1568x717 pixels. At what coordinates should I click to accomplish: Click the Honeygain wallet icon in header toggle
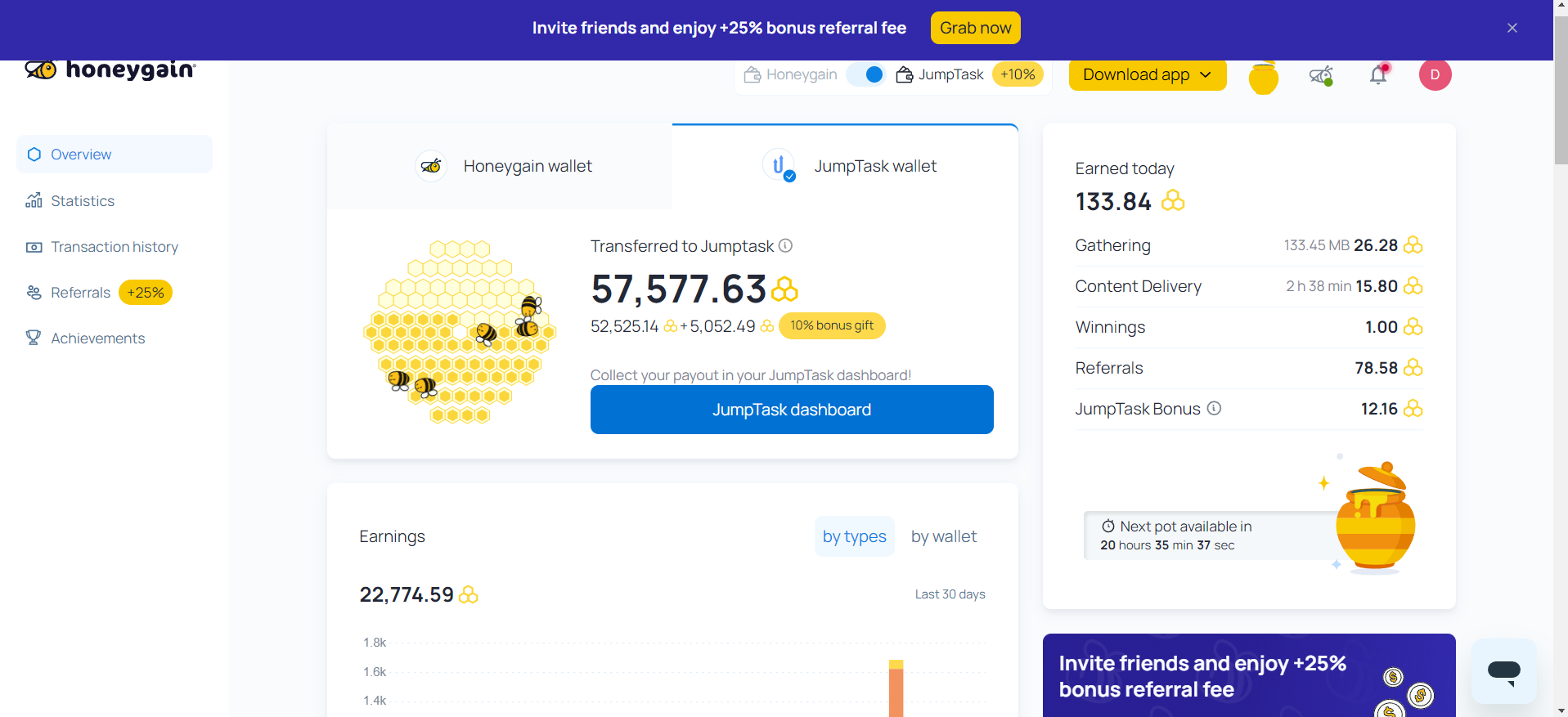click(752, 74)
